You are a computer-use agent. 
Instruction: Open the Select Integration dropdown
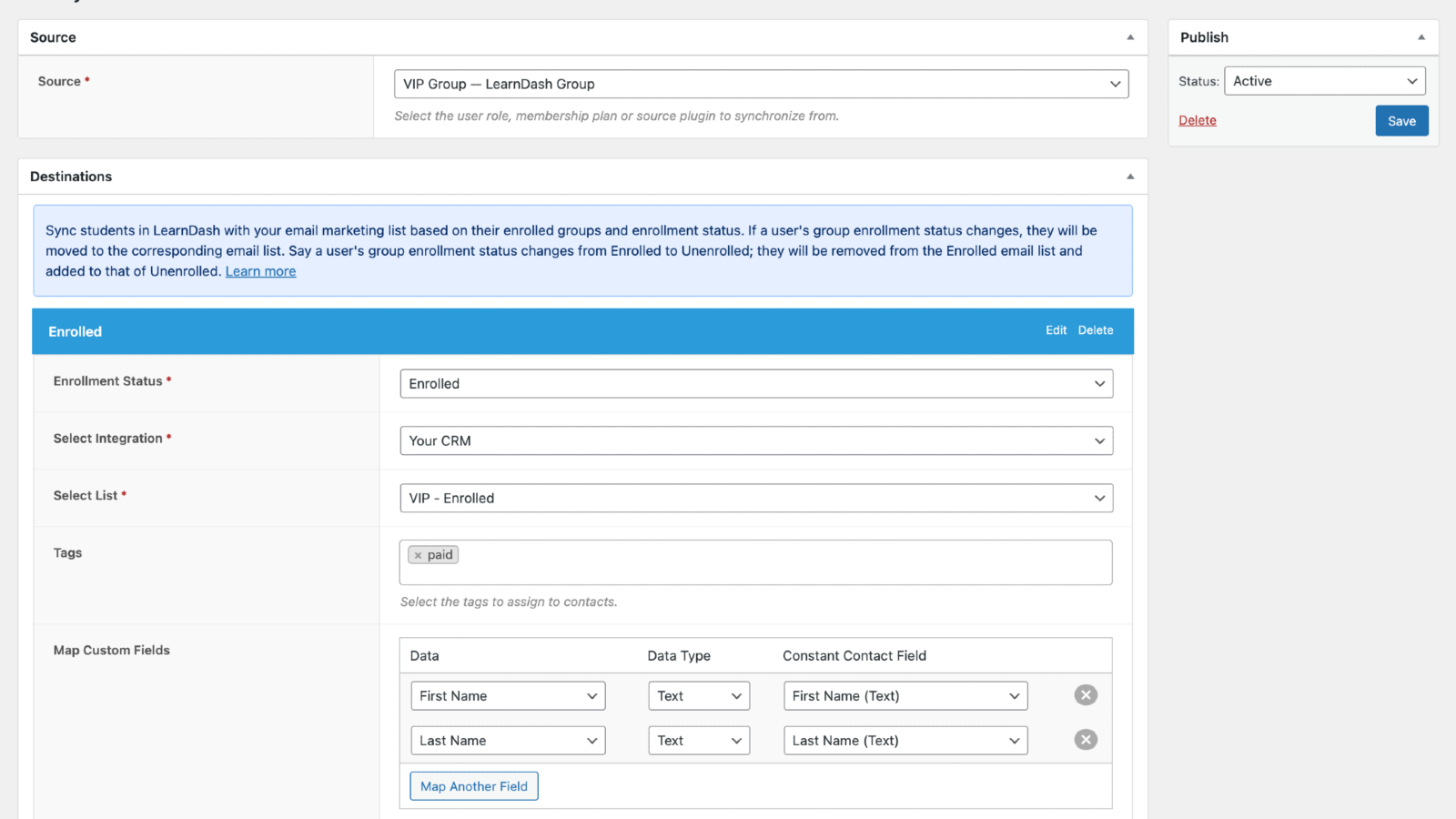coord(755,440)
